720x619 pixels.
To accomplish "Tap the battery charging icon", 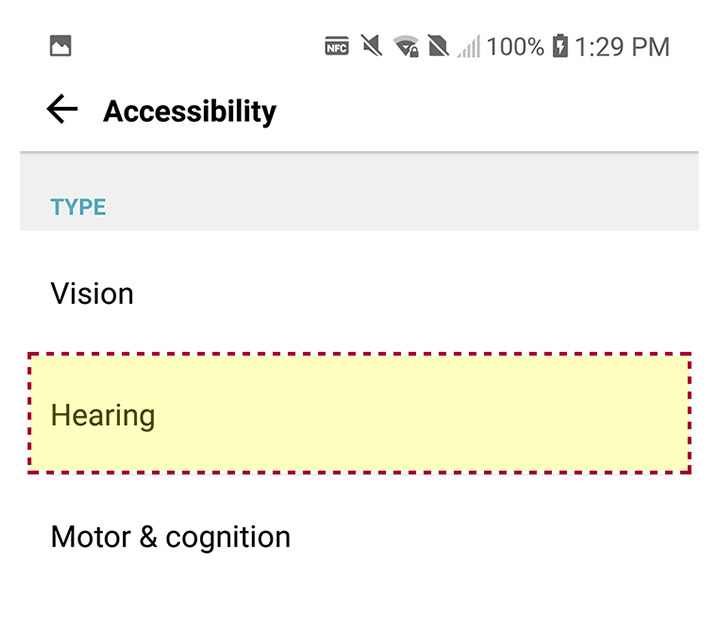I will pyautogui.click(x=560, y=46).
